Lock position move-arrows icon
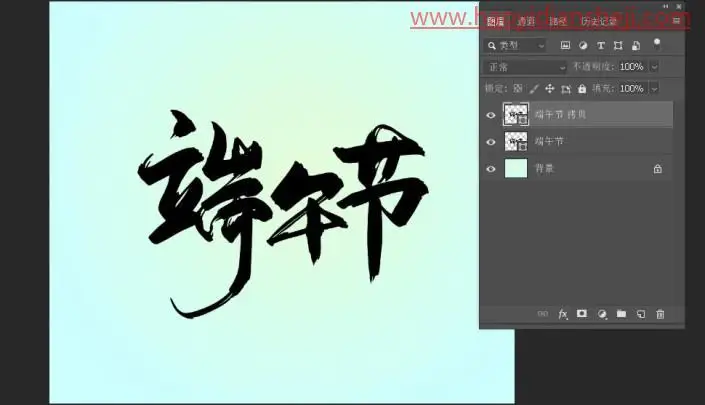Image resolution: width=705 pixels, height=405 pixels. pos(549,89)
